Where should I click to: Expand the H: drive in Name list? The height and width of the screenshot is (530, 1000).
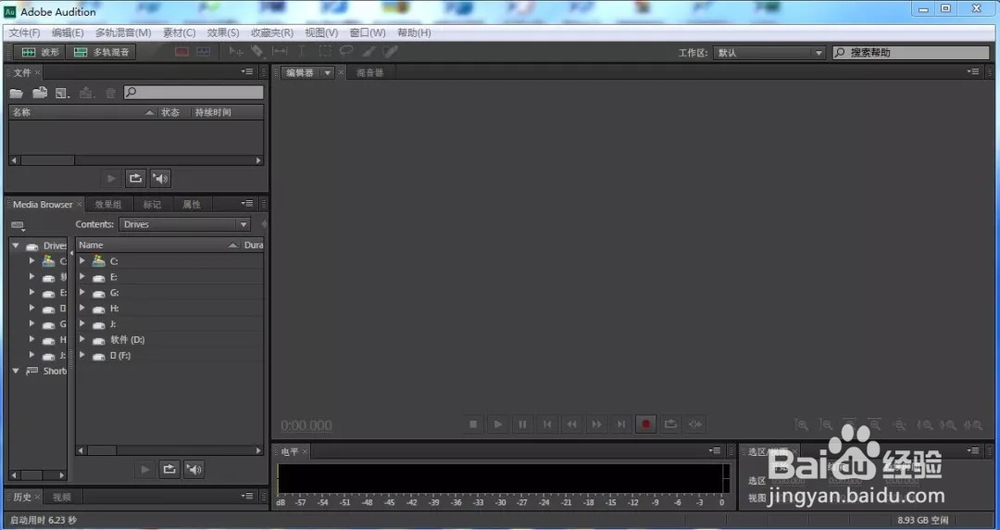[x=82, y=308]
